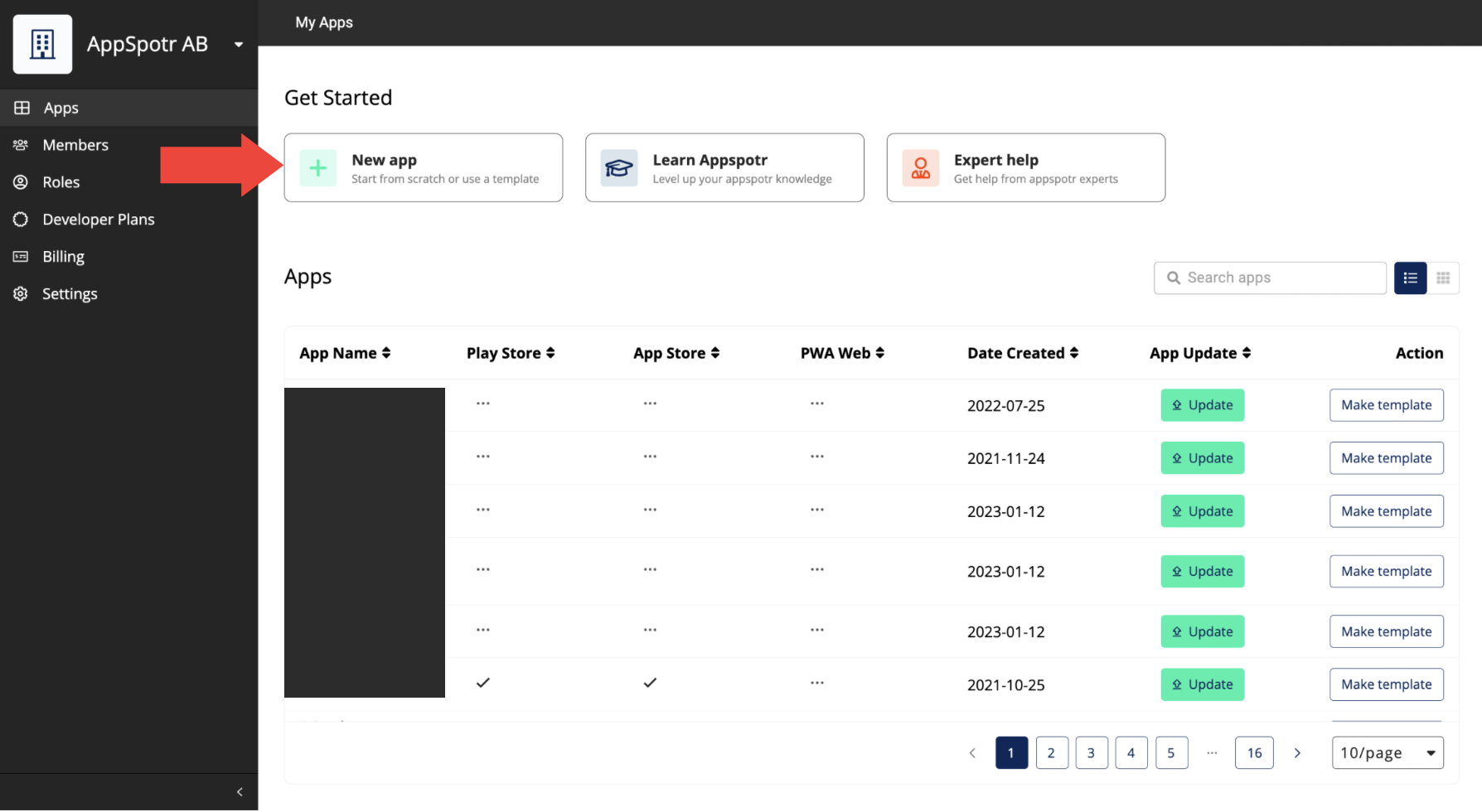Viewport: 1482px width, 812px height.
Task: Select the 2022-07-25 date cell
Action: pos(1006,406)
